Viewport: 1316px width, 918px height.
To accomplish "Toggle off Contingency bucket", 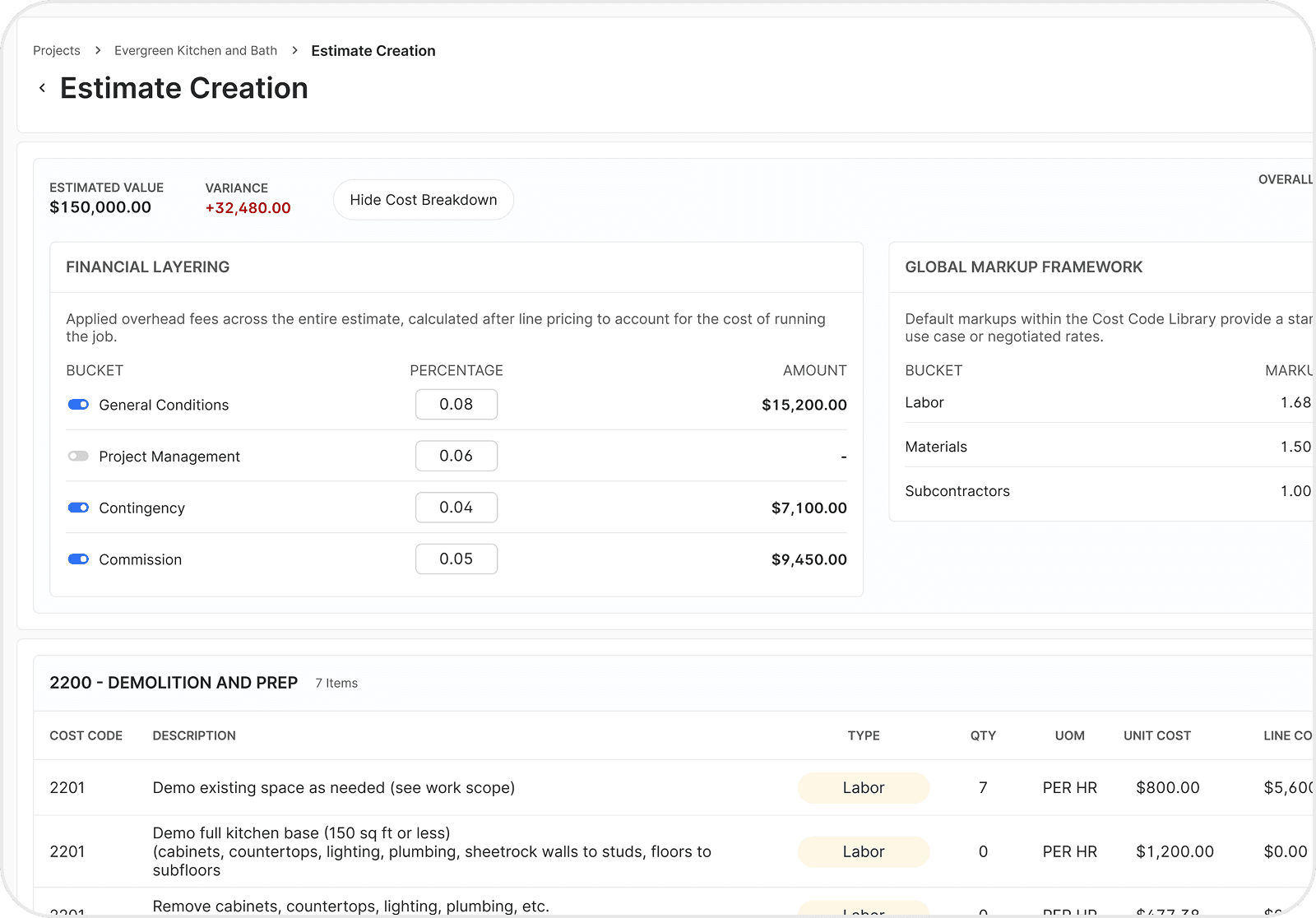I will pos(78,508).
